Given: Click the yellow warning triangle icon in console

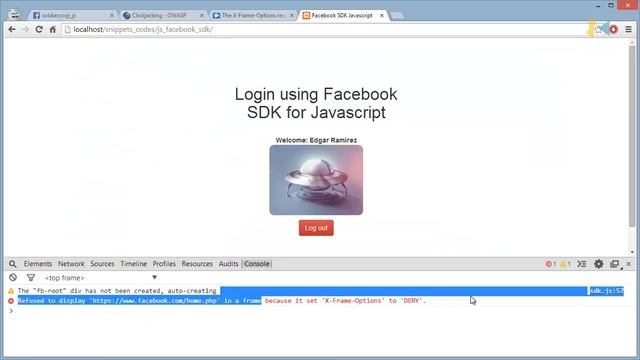Looking at the screenshot, I should [x=11, y=291].
